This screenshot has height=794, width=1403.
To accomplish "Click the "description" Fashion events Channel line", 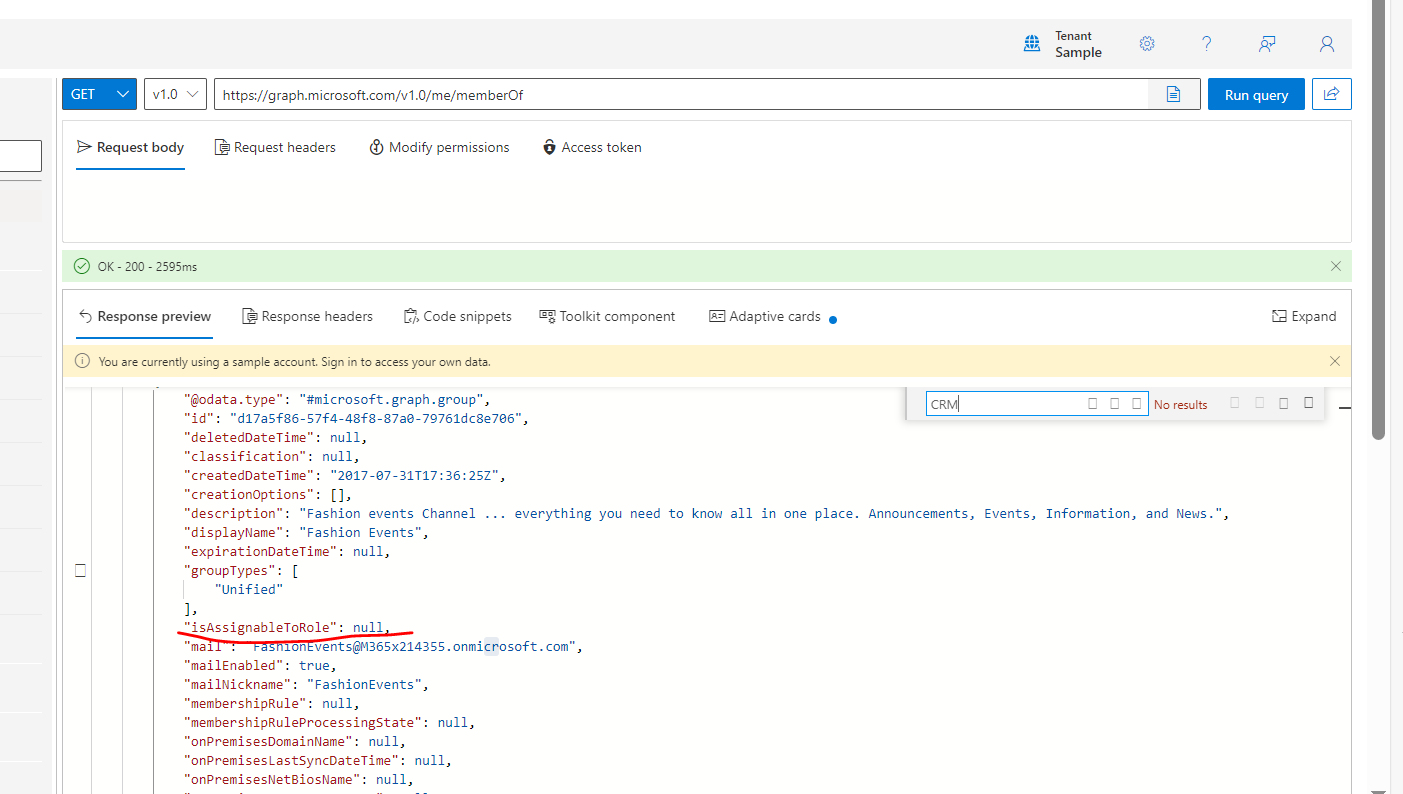I will (x=706, y=513).
